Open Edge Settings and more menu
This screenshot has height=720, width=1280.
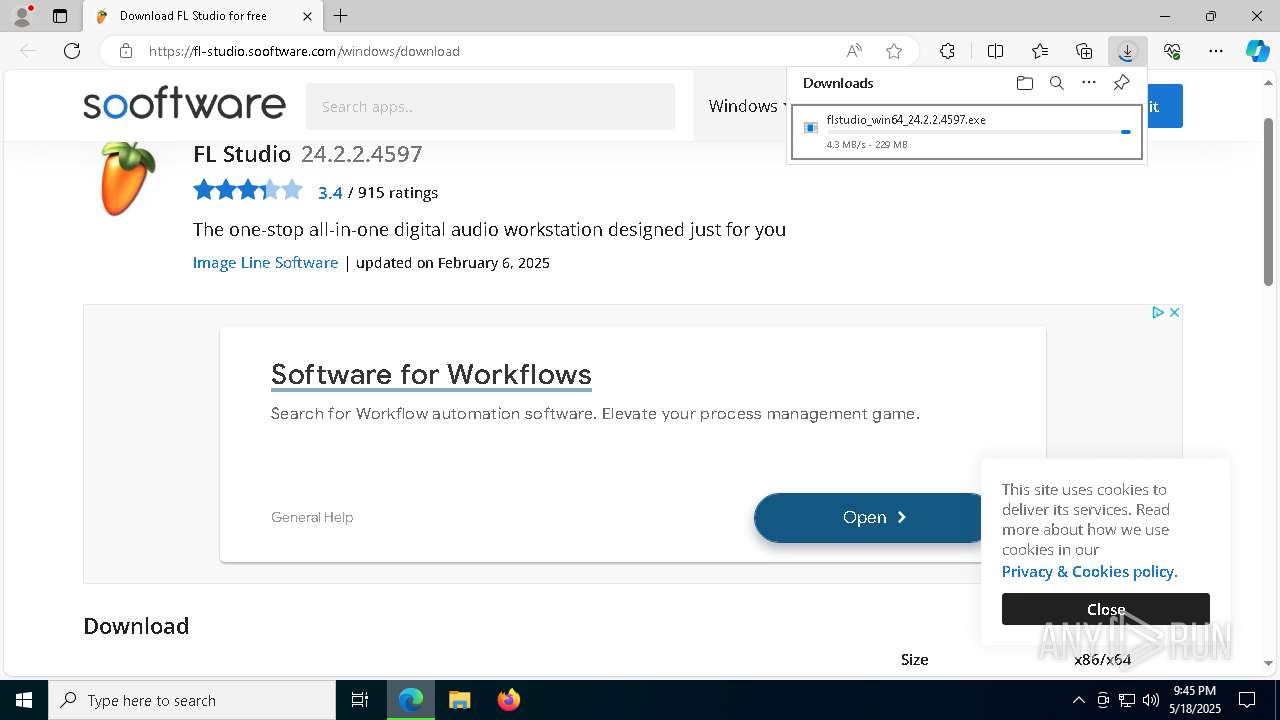tap(1216, 51)
